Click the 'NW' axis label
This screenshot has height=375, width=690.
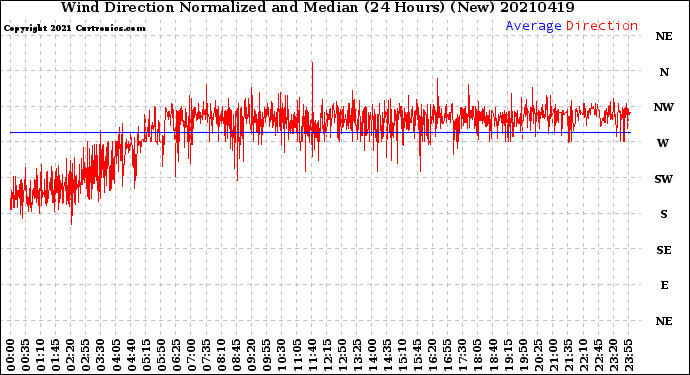click(664, 107)
